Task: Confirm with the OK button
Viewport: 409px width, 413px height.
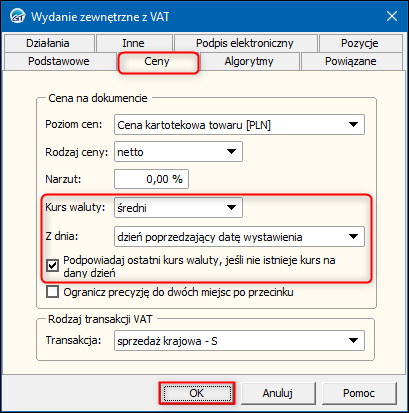Action: [197, 393]
